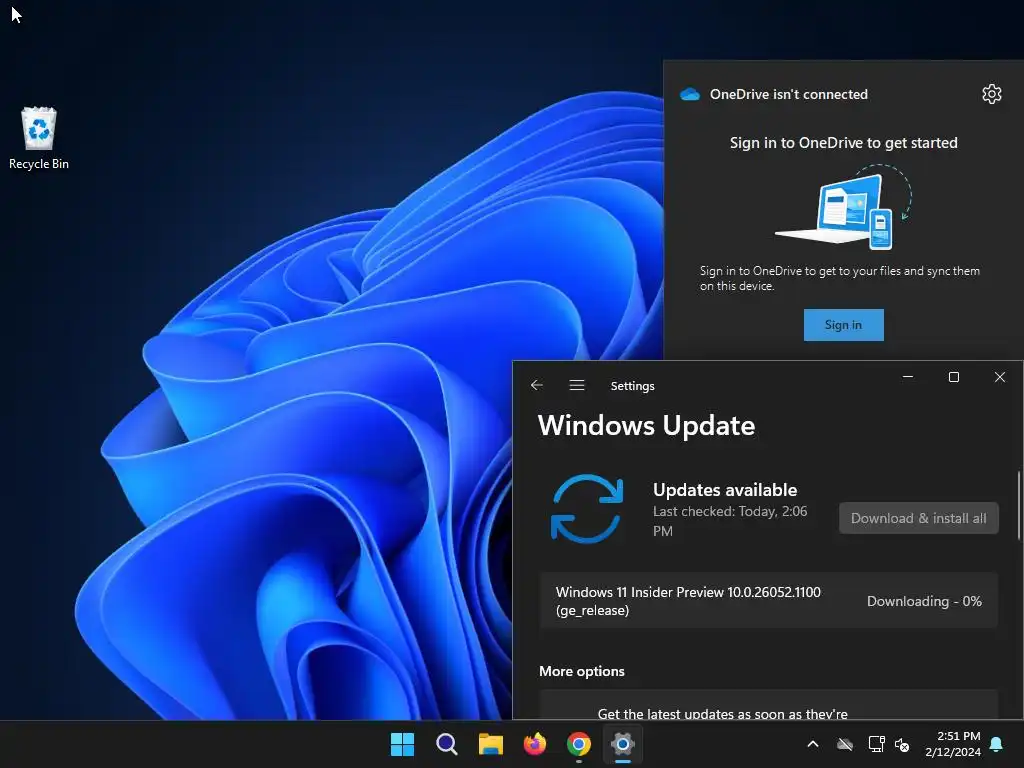Click OneDrive isn't connected header text
Screen dimensions: 1024x768
[x=789, y=94]
